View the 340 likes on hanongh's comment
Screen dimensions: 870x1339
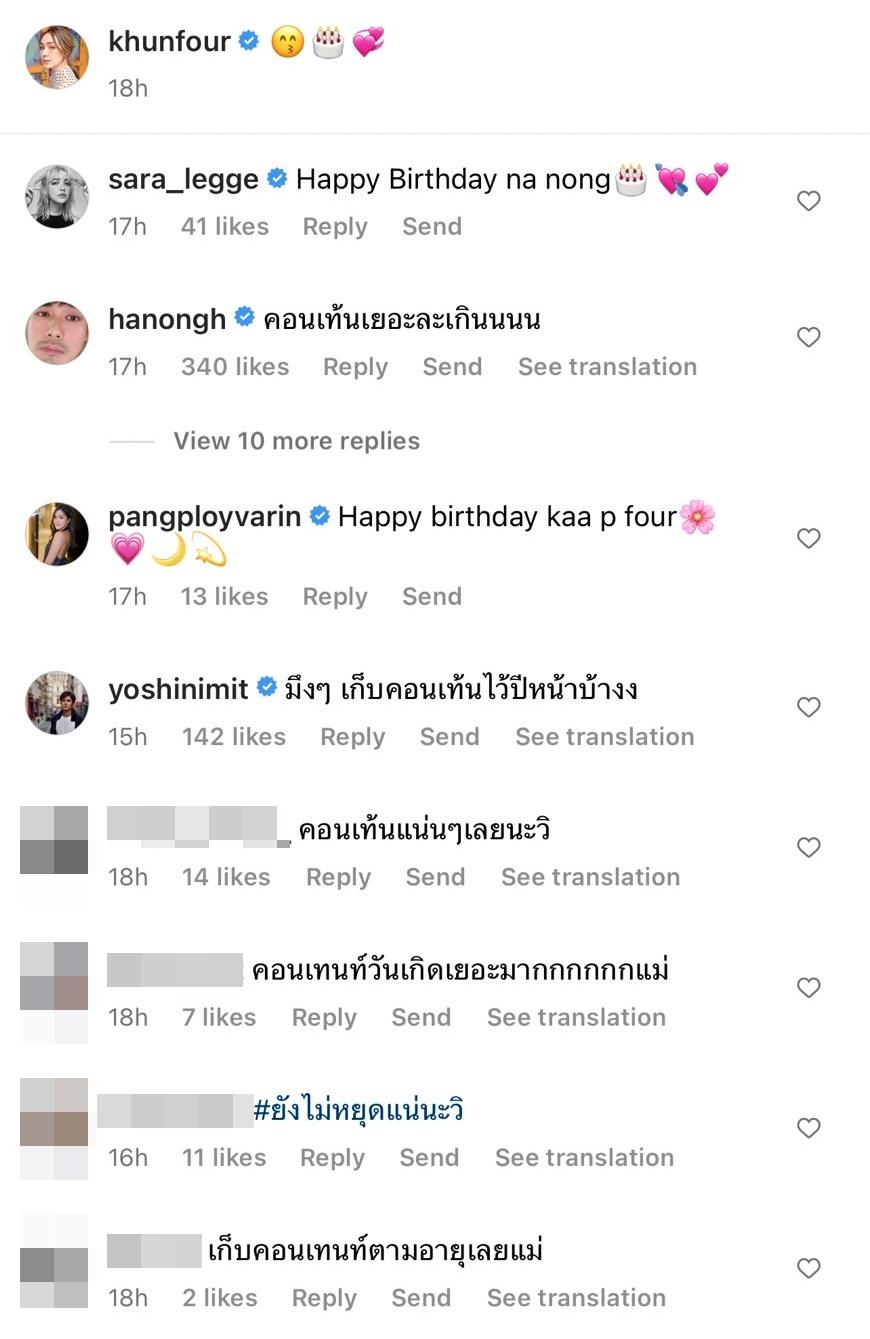click(235, 367)
